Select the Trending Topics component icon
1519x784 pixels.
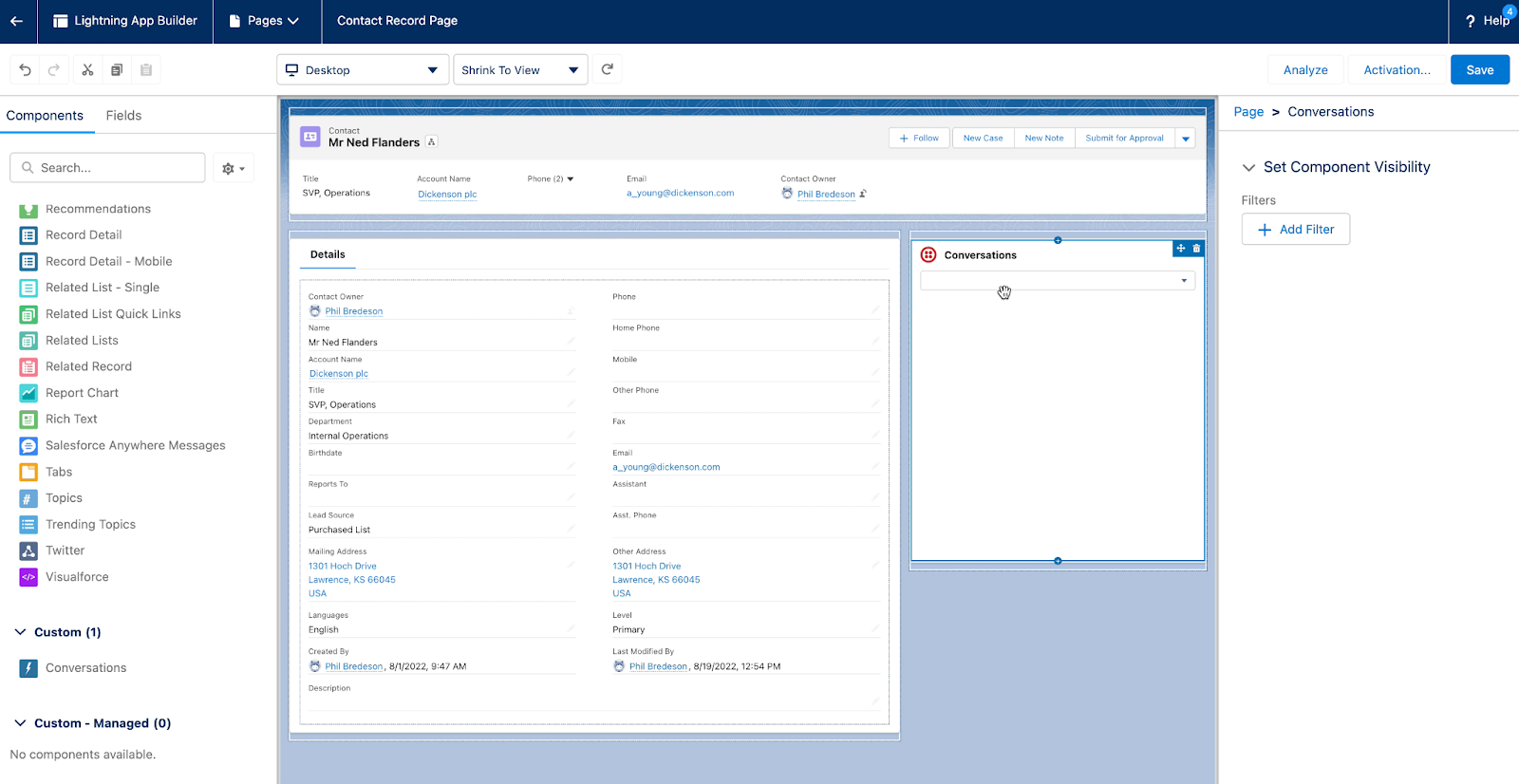coord(28,524)
